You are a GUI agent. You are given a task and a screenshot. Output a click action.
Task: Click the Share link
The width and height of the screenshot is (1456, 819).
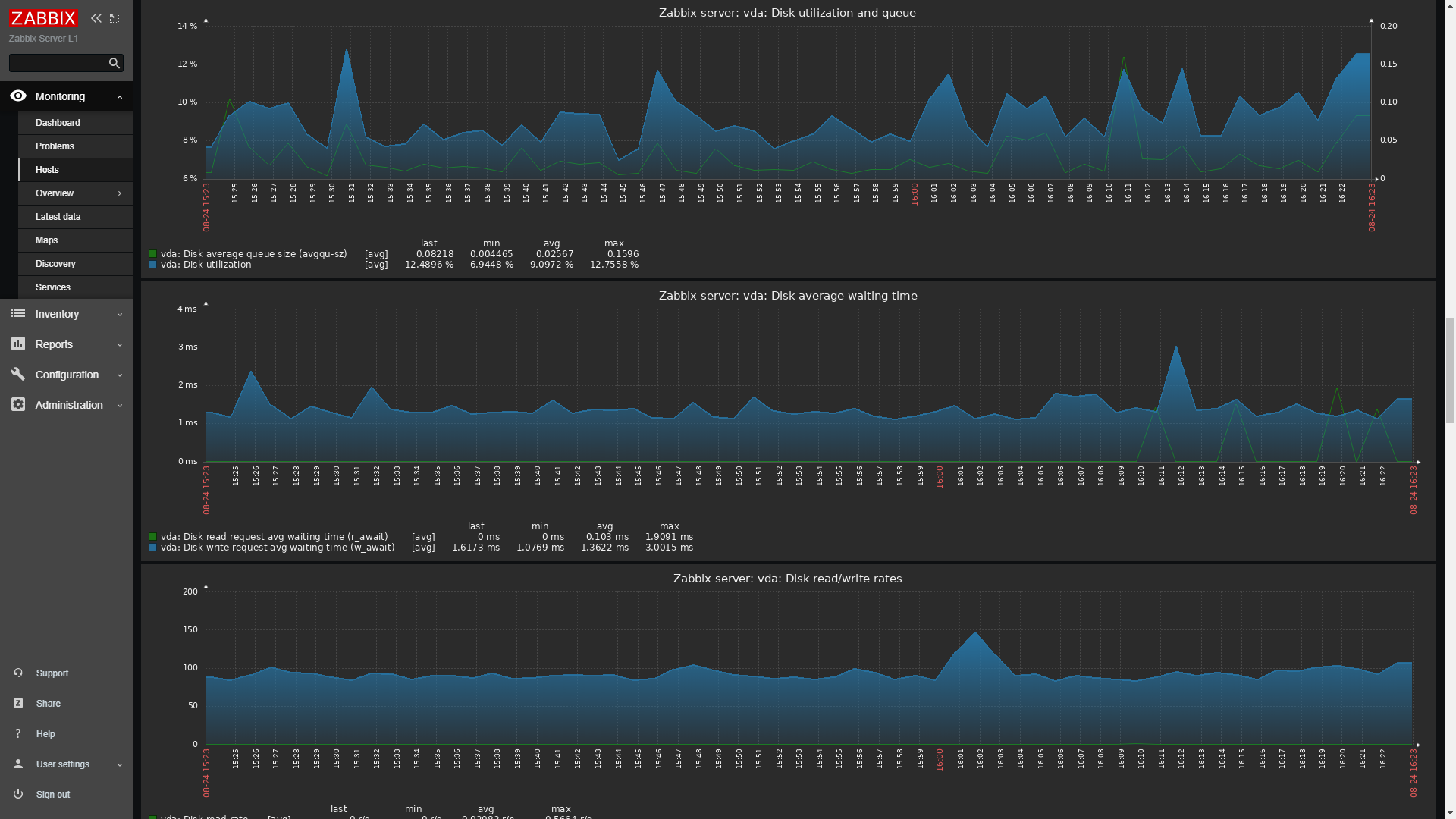click(x=49, y=704)
